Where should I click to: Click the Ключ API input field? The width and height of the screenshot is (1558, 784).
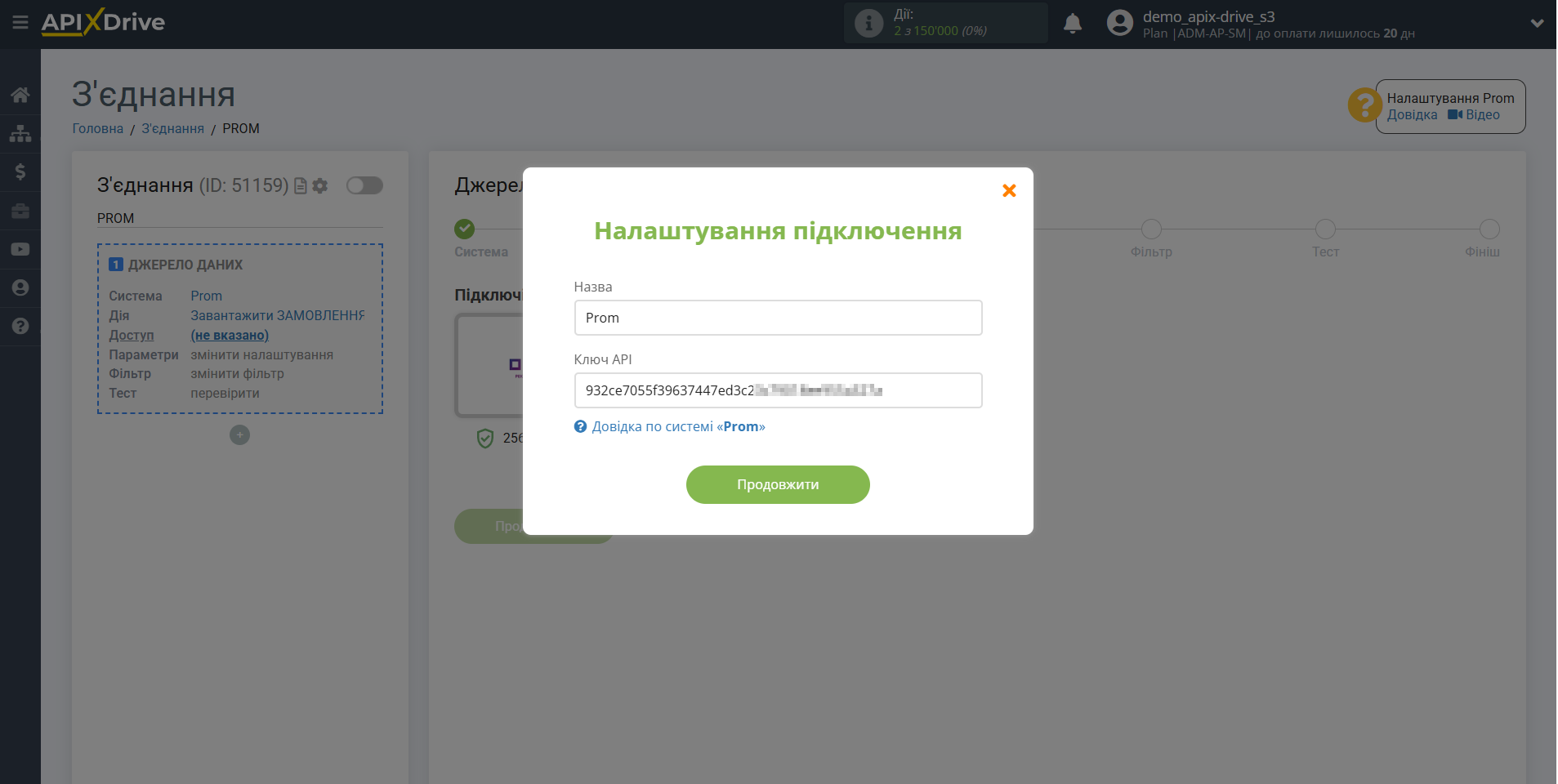pos(778,390)
